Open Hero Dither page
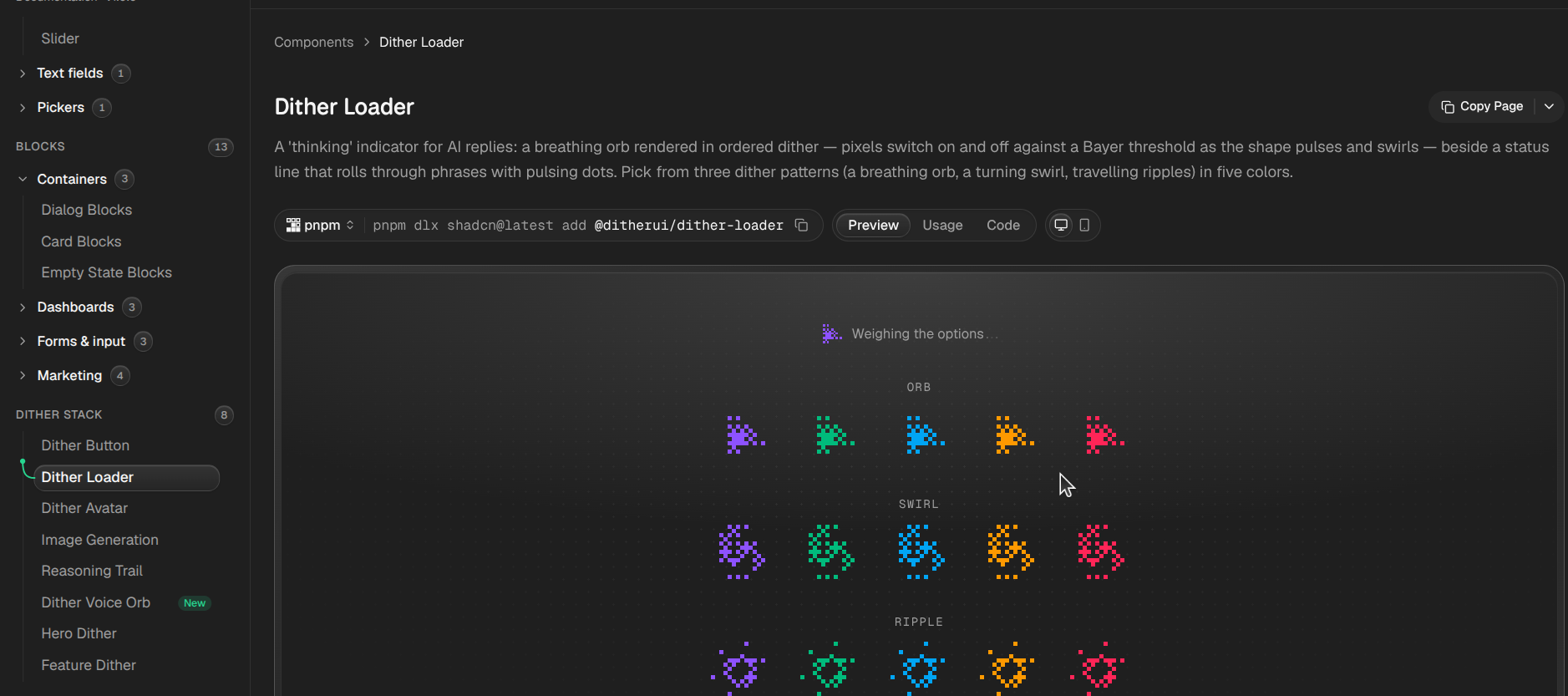The image size is (1568, 696). (79, 633)
